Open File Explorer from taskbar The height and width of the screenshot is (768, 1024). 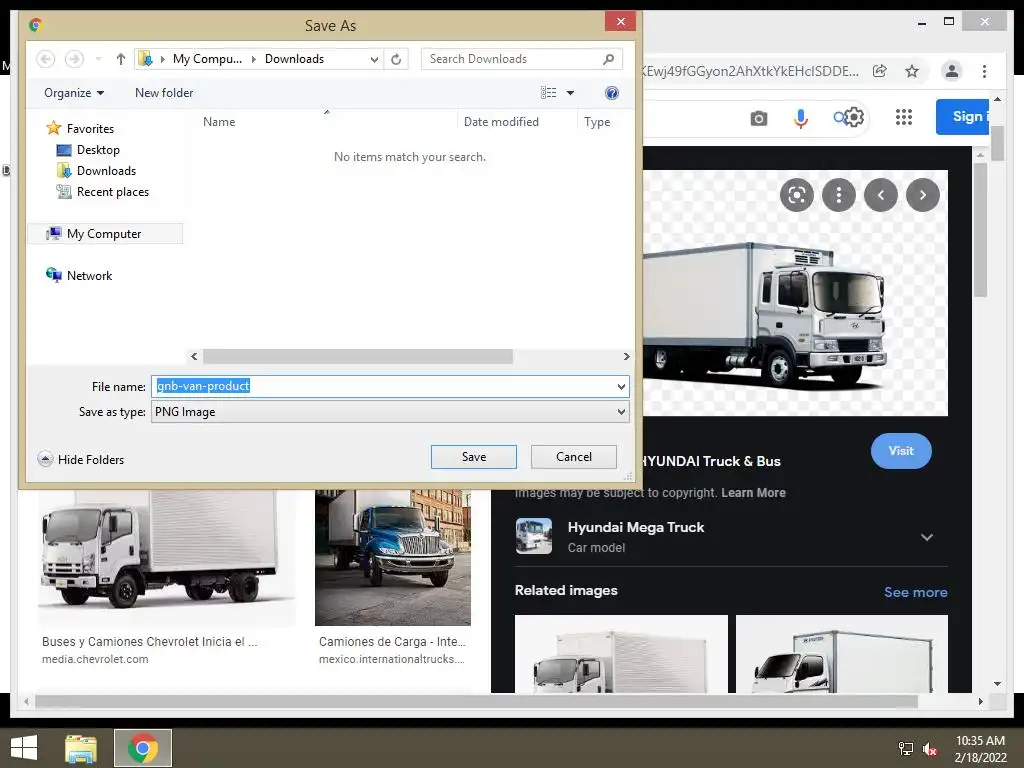click(81, 748)
